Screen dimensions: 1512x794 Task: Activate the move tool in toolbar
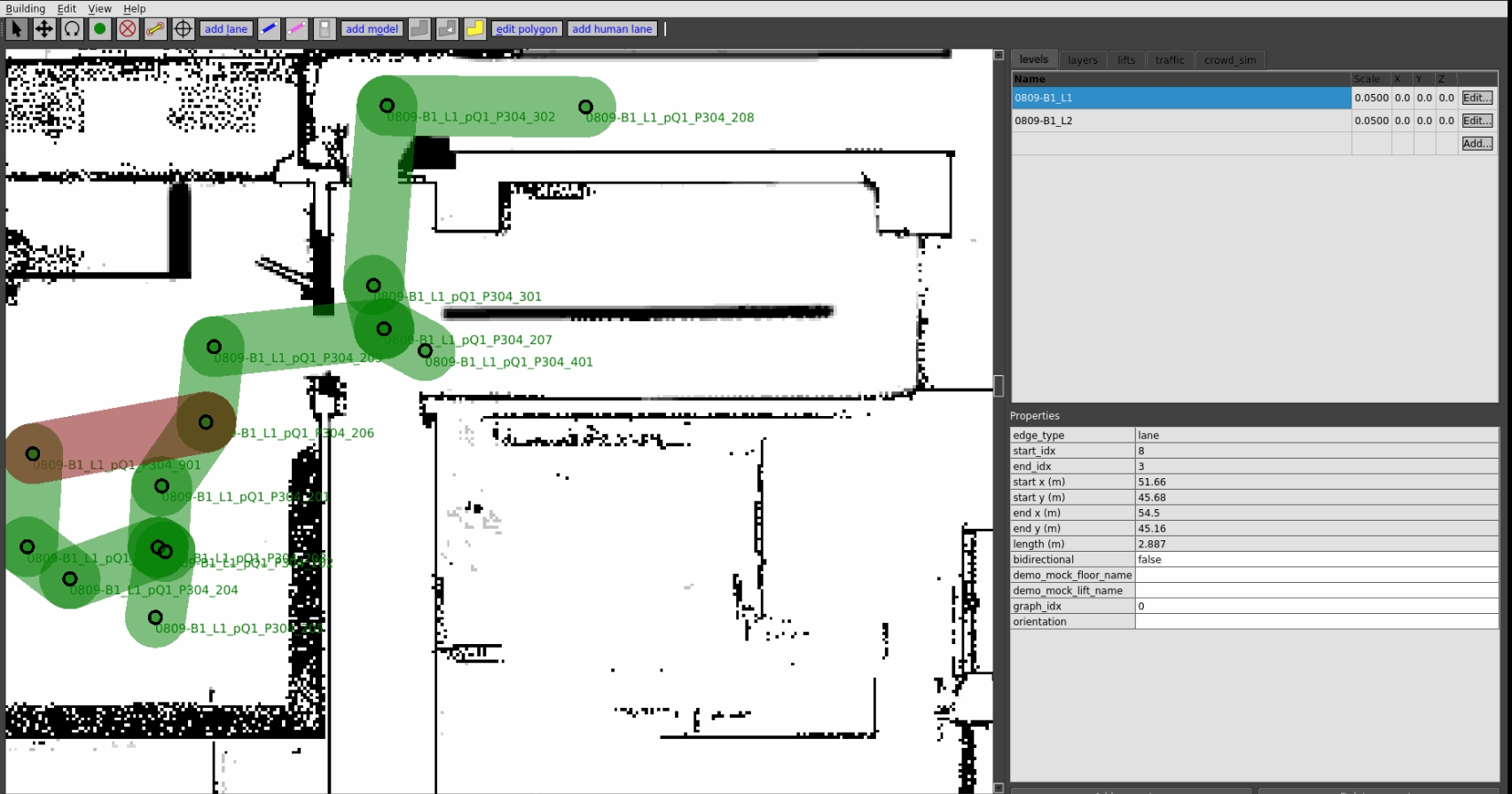(x=43, y=29)
